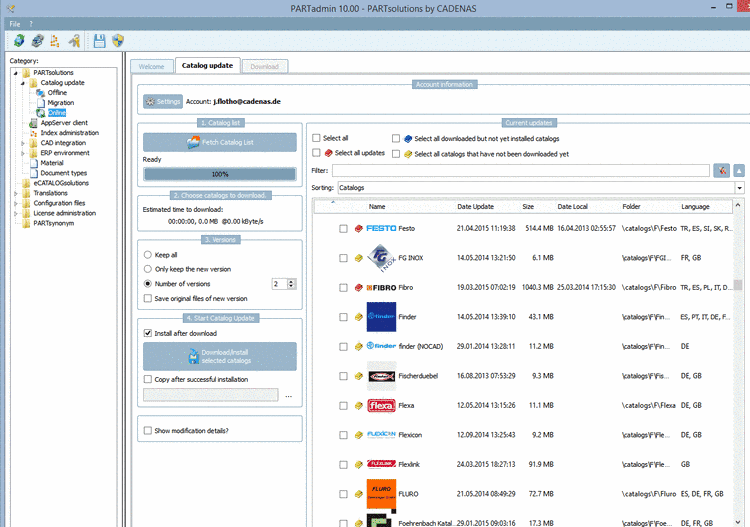Click the FG INOX logo
Viewport: 750px width, 527px height.
pyautogui.click(x=381, y=258)
